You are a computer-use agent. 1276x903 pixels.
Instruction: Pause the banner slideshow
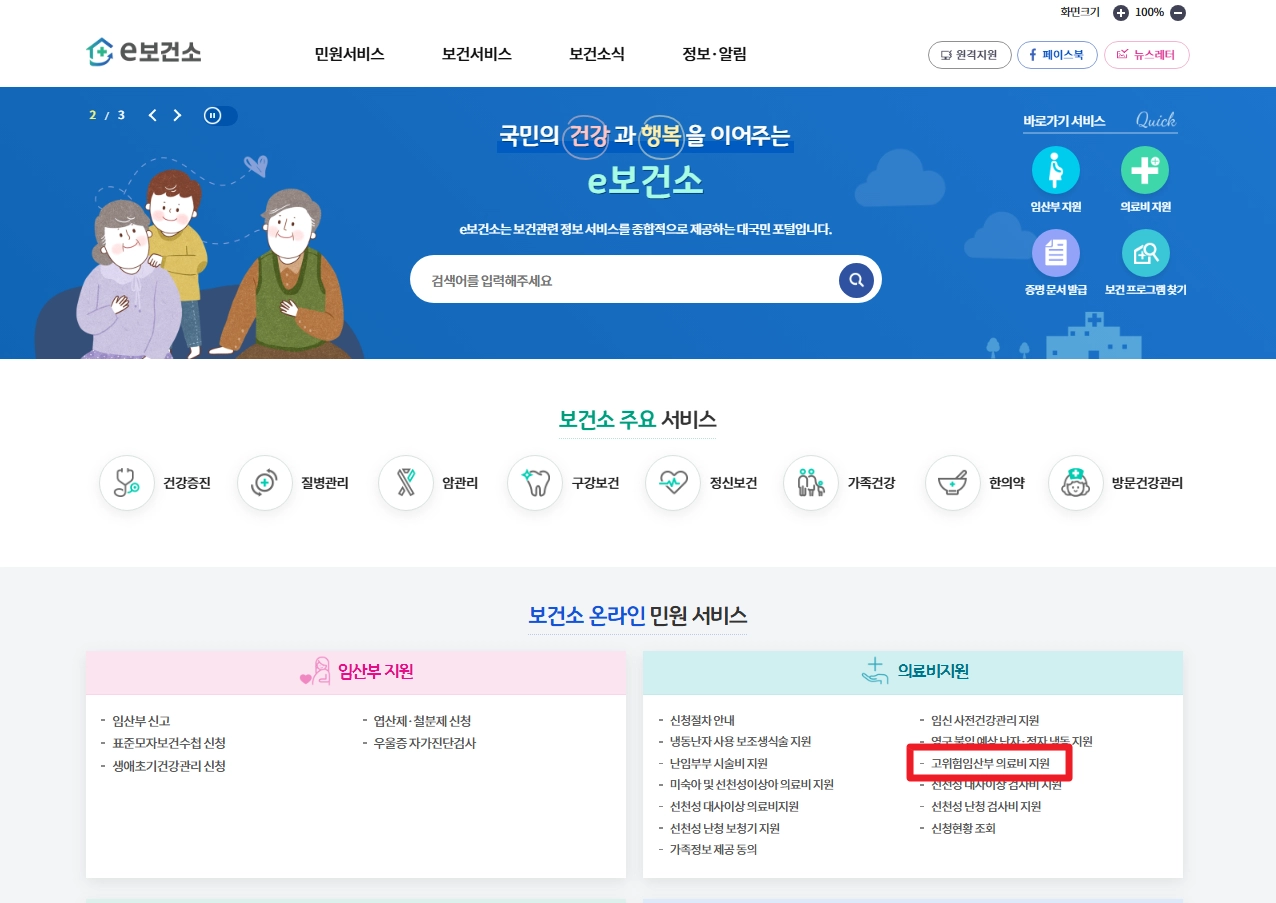tap(211, 116)
